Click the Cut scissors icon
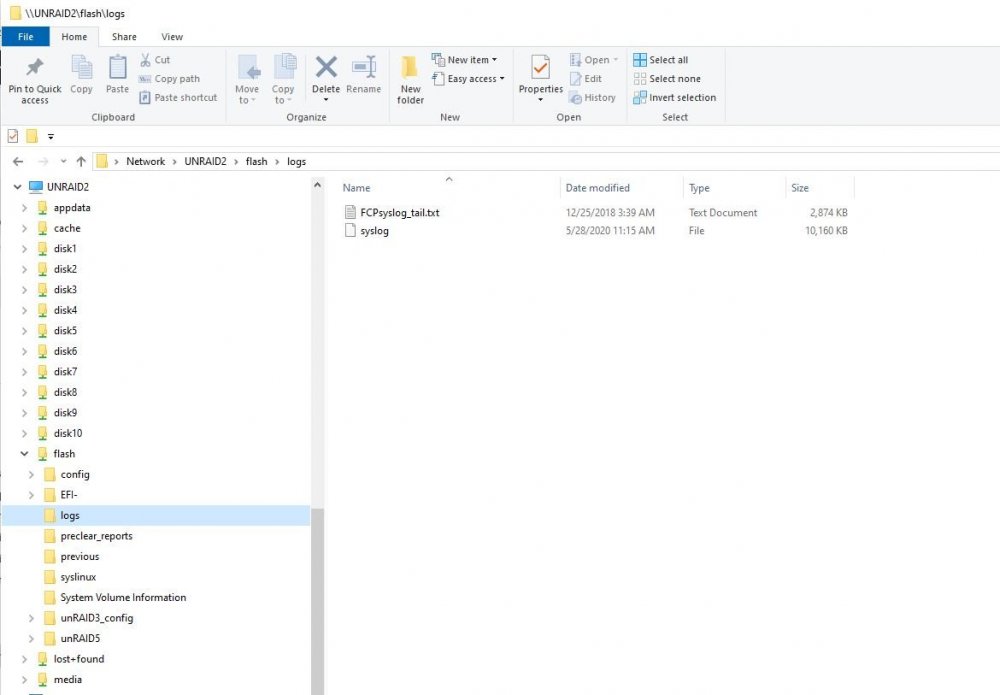Screen dimensions: 1000x695 pyautogui.click(x=145, y=60)
